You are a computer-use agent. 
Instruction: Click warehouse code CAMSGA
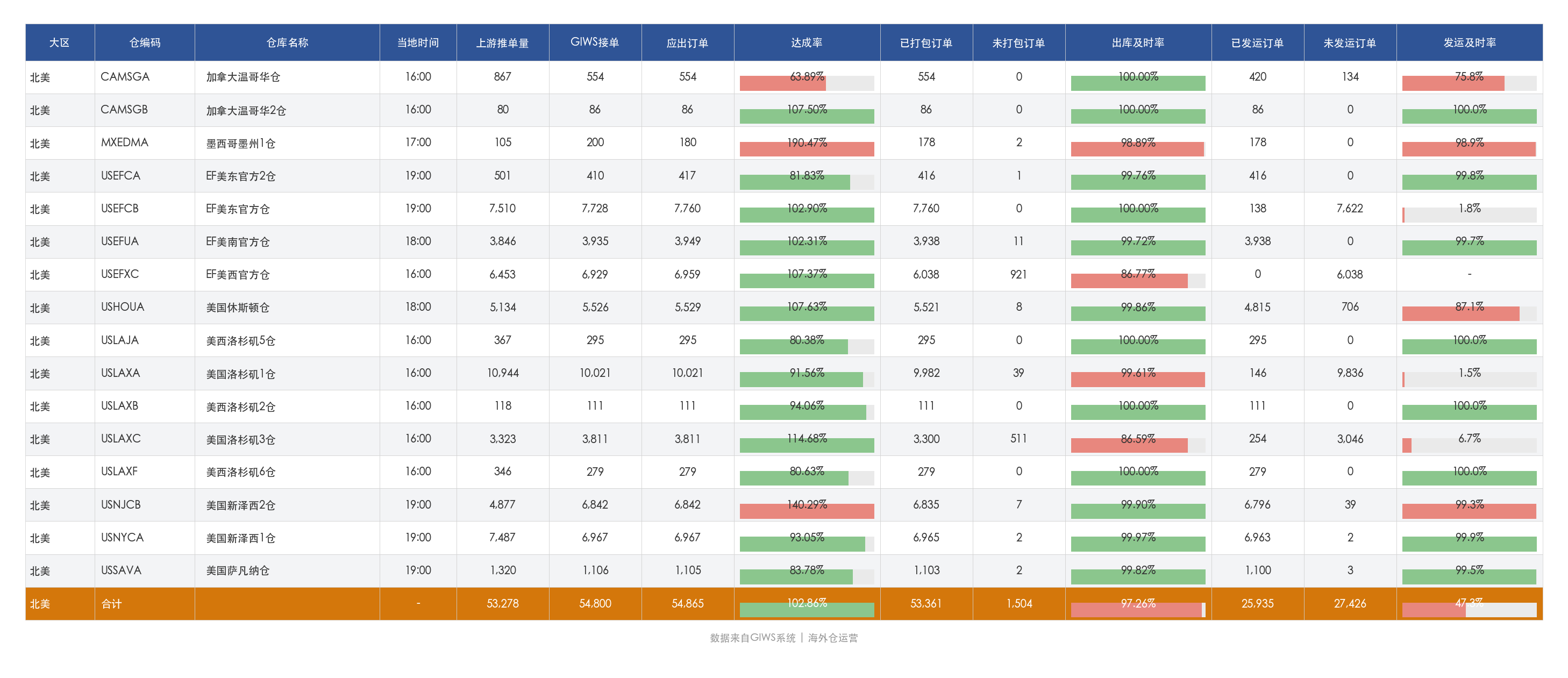click(125, 77)
